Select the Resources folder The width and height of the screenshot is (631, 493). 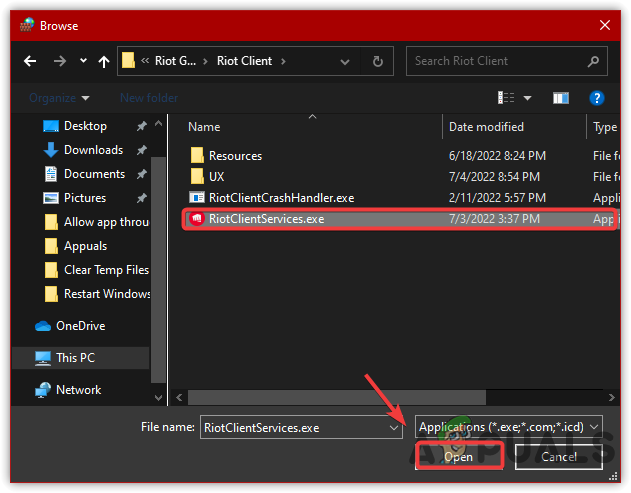(235, 156)
